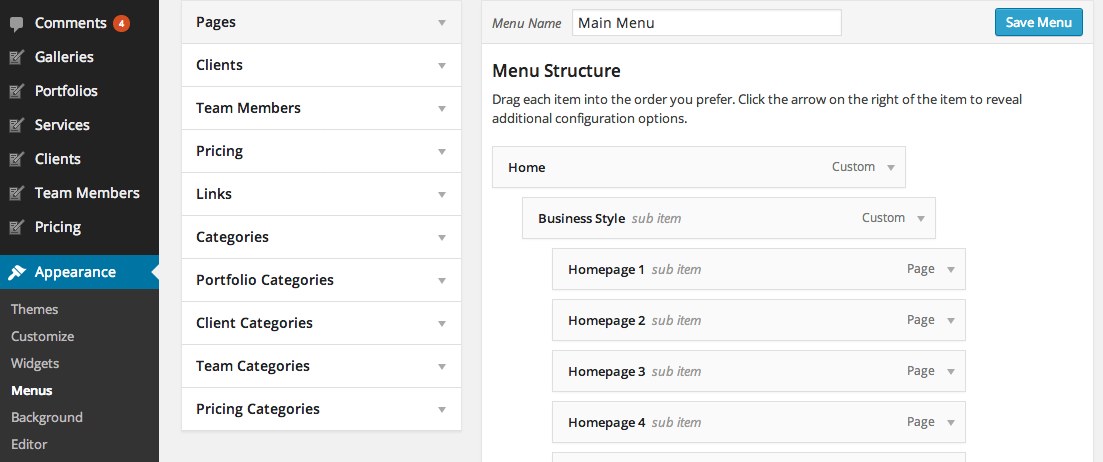This screenshot has width=1103, height=462.
Task: Click the Appearance paintbrush icon
Action: (x=17, y=272)
